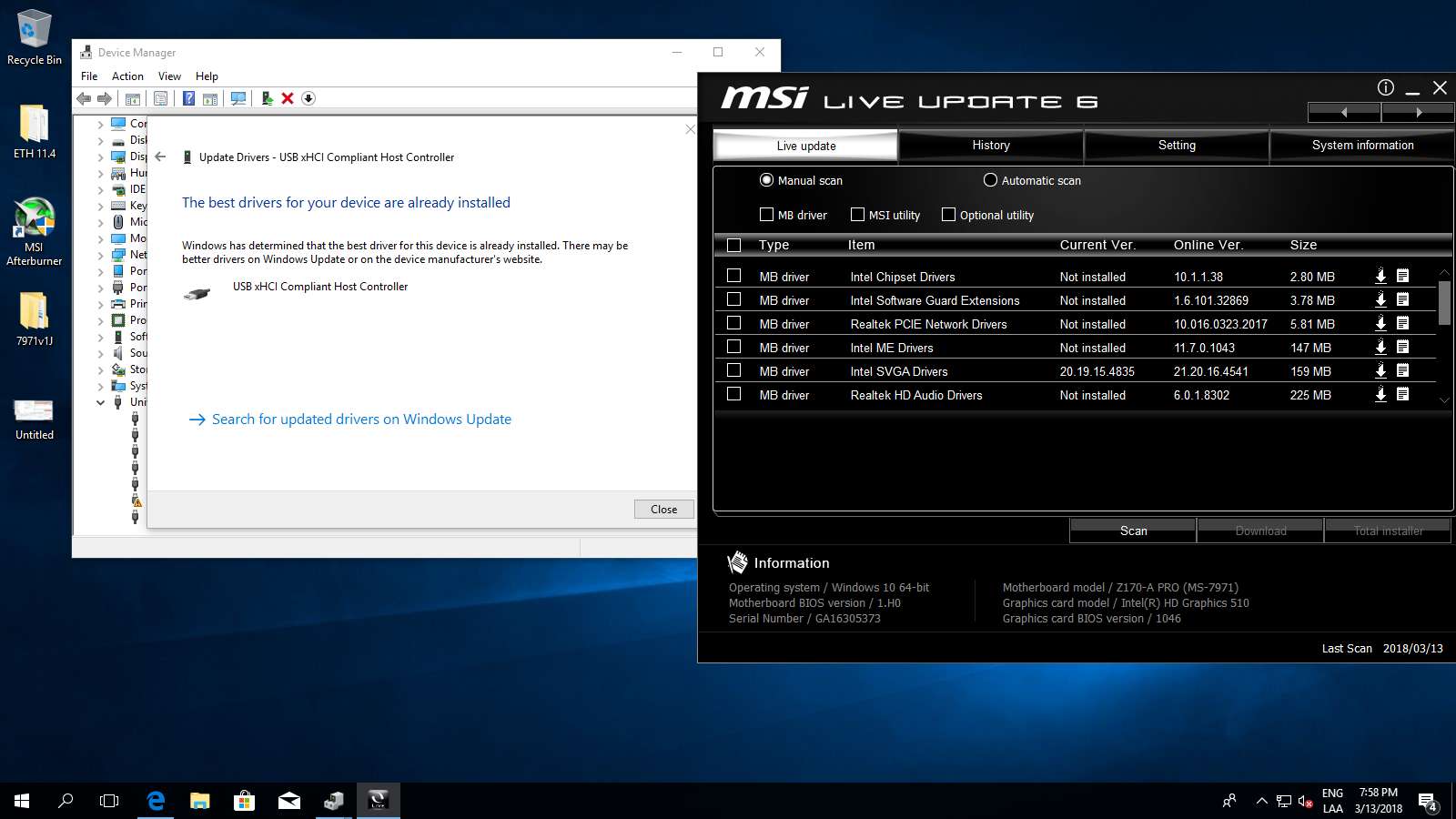Open the MSI Afterburner desktop shortcut
This screenshot has height=819, width=1456.
(34, 231)
